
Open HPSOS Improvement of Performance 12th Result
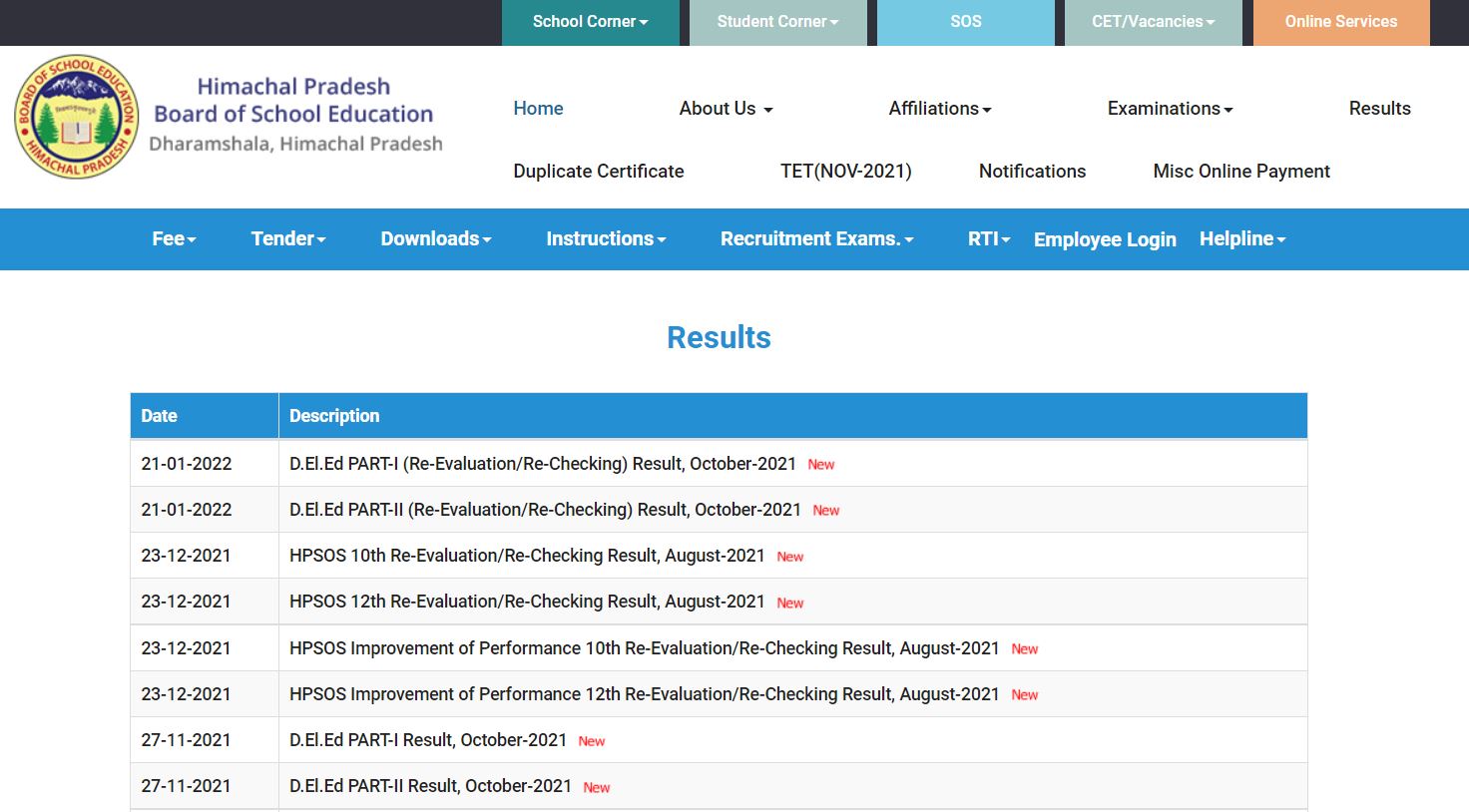645,694
